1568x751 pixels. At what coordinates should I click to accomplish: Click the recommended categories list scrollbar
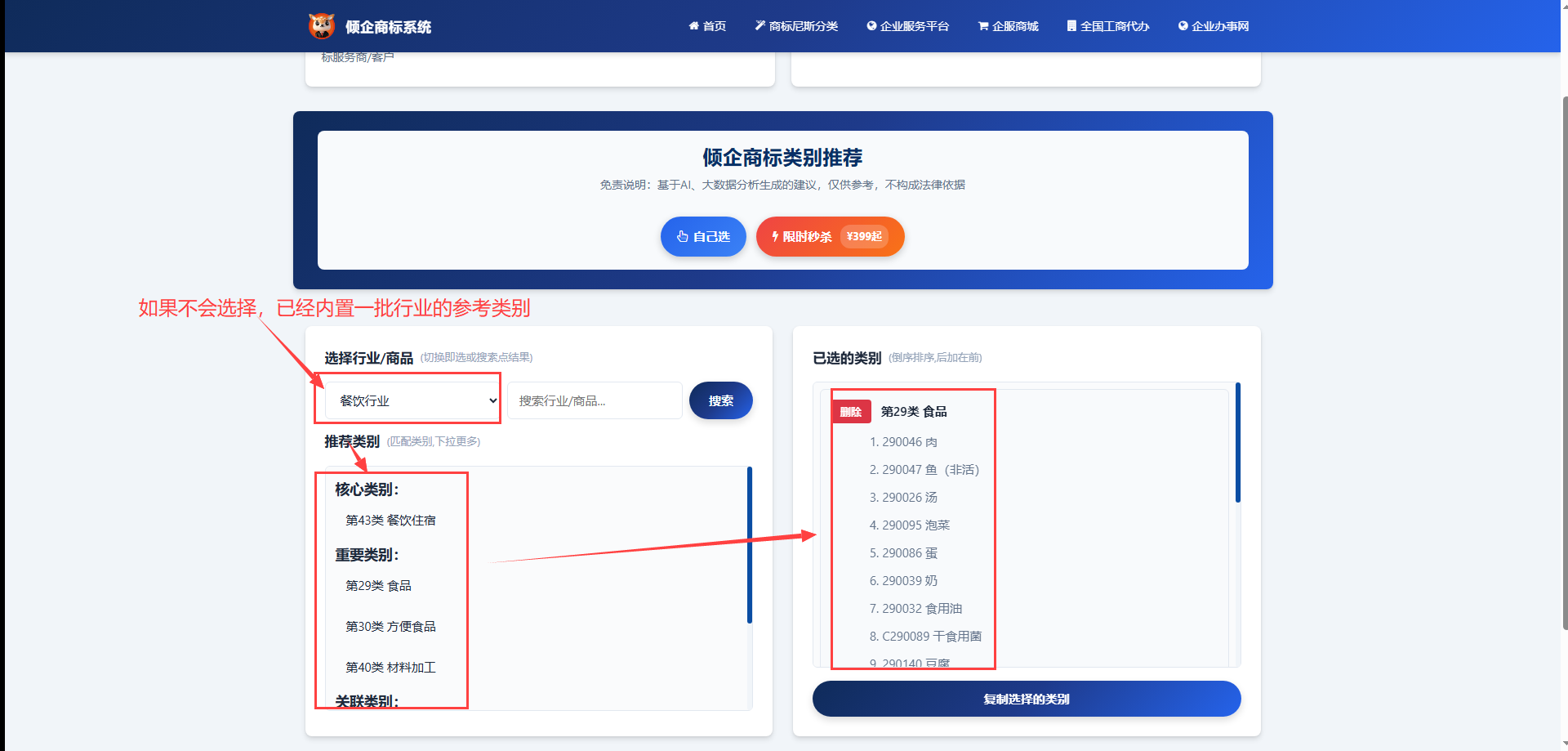click(750, 544)
